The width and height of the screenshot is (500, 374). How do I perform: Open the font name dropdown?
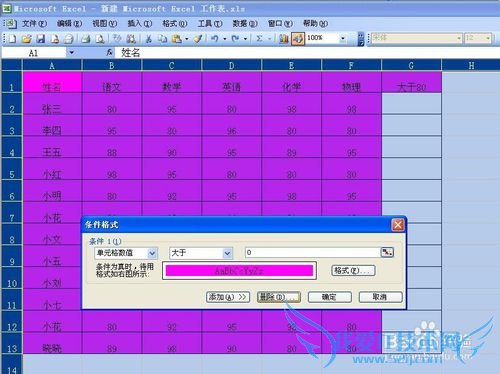[459, 38]
